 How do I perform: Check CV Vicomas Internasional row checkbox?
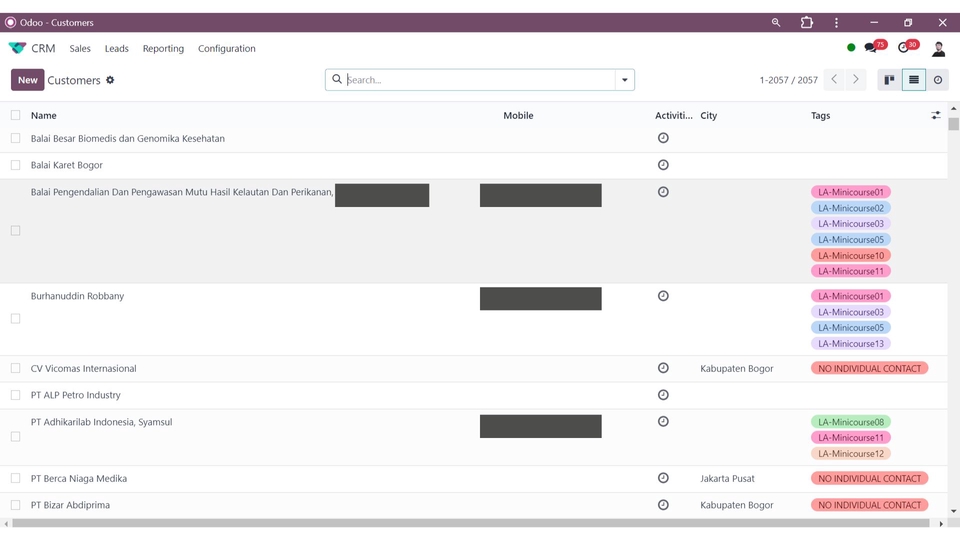click(x=15, y=369)
